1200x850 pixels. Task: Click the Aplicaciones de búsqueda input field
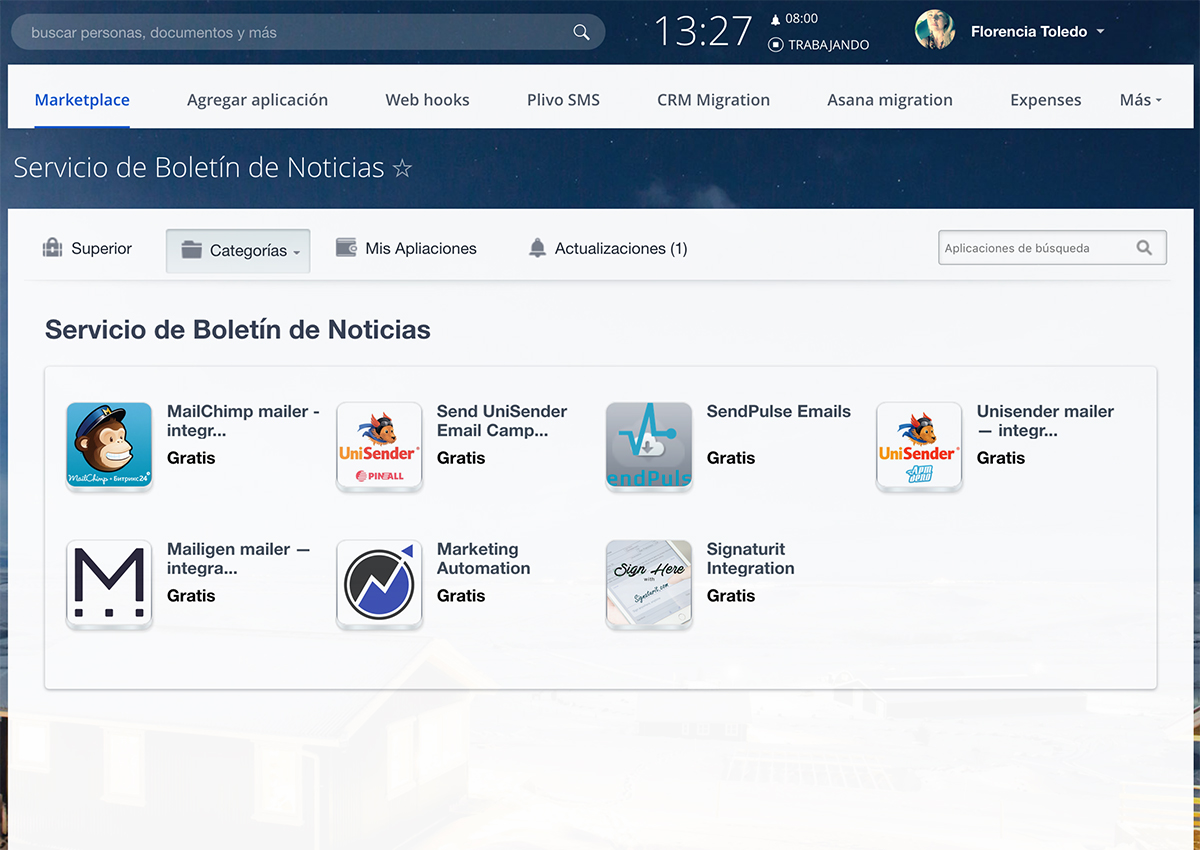point(1030,248)
